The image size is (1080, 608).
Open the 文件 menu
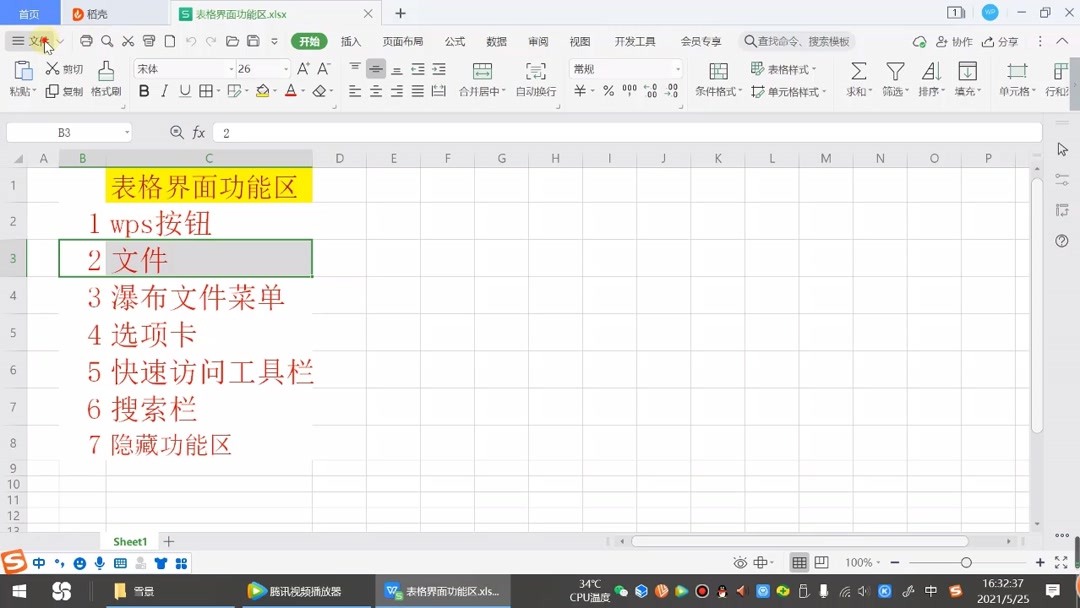[36, 41]
